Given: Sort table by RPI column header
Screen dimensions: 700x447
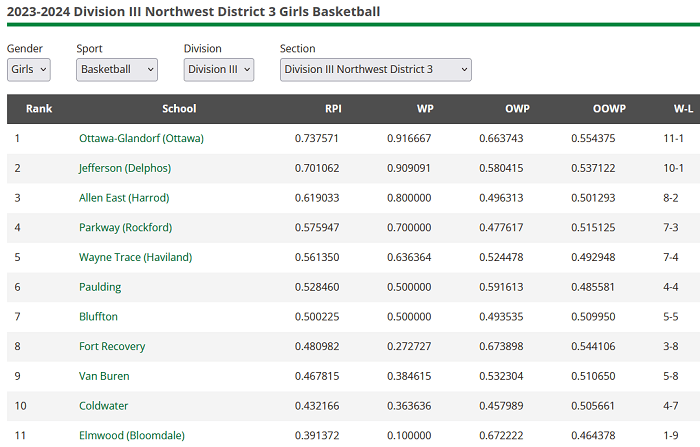Looking at the screenshot, I should tap(332, 109).
